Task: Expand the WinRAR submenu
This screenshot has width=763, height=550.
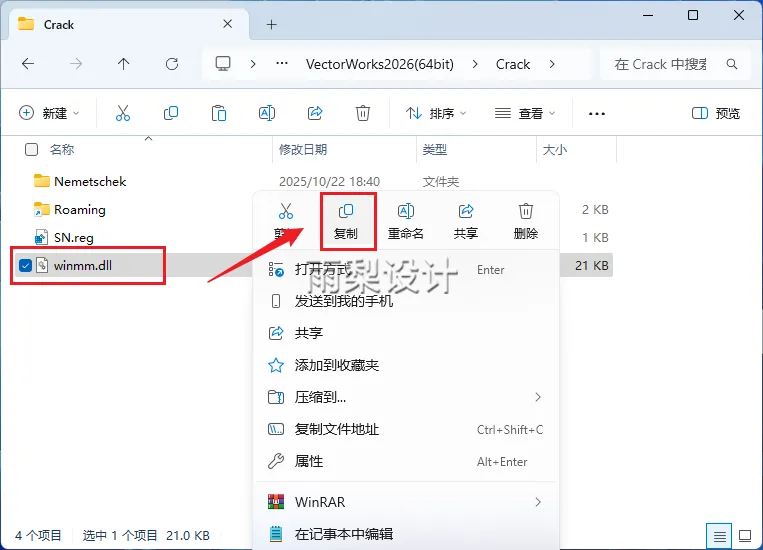Action: pyautogui.click(x=538, y=502)
